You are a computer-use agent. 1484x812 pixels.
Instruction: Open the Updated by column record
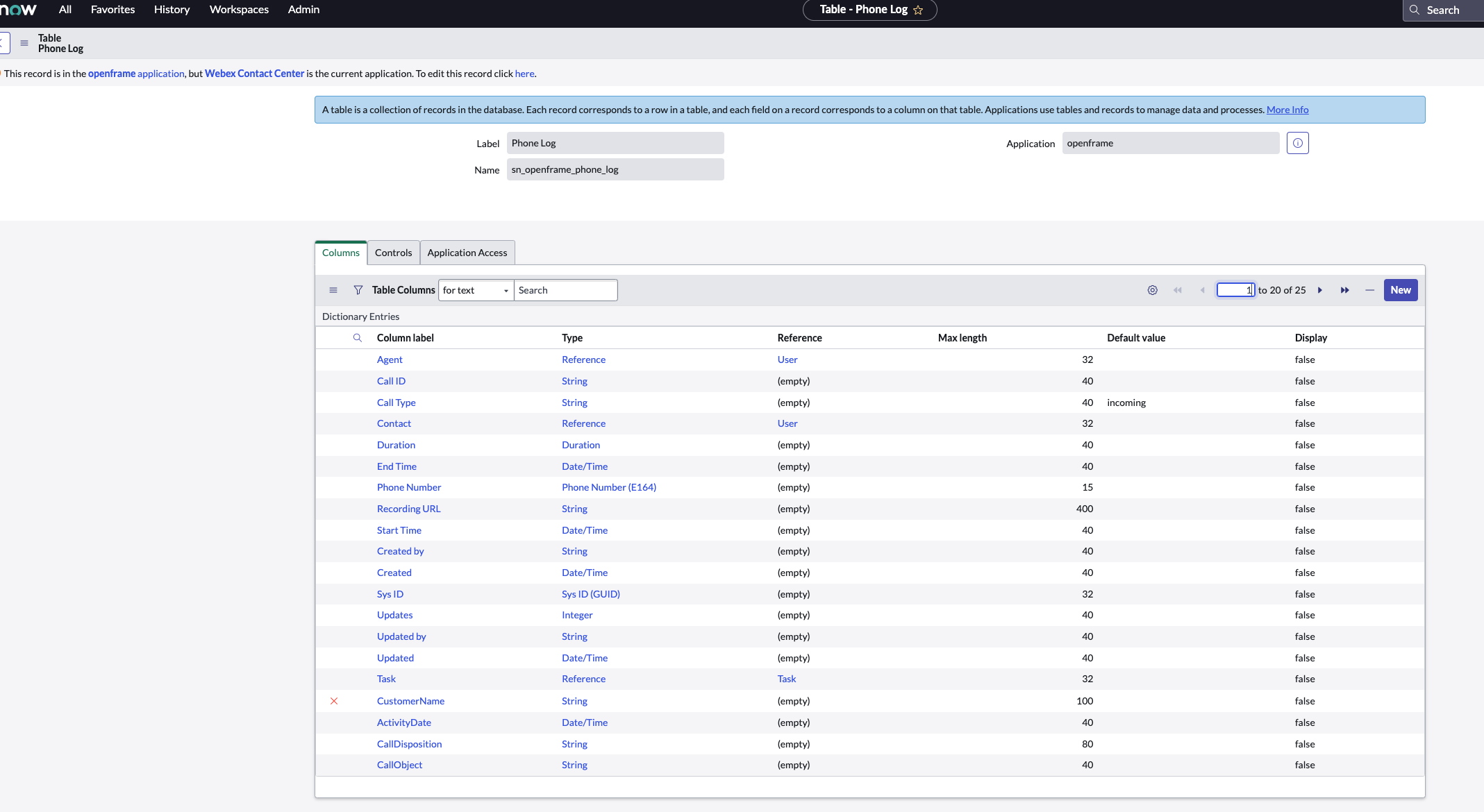[401, 636]
